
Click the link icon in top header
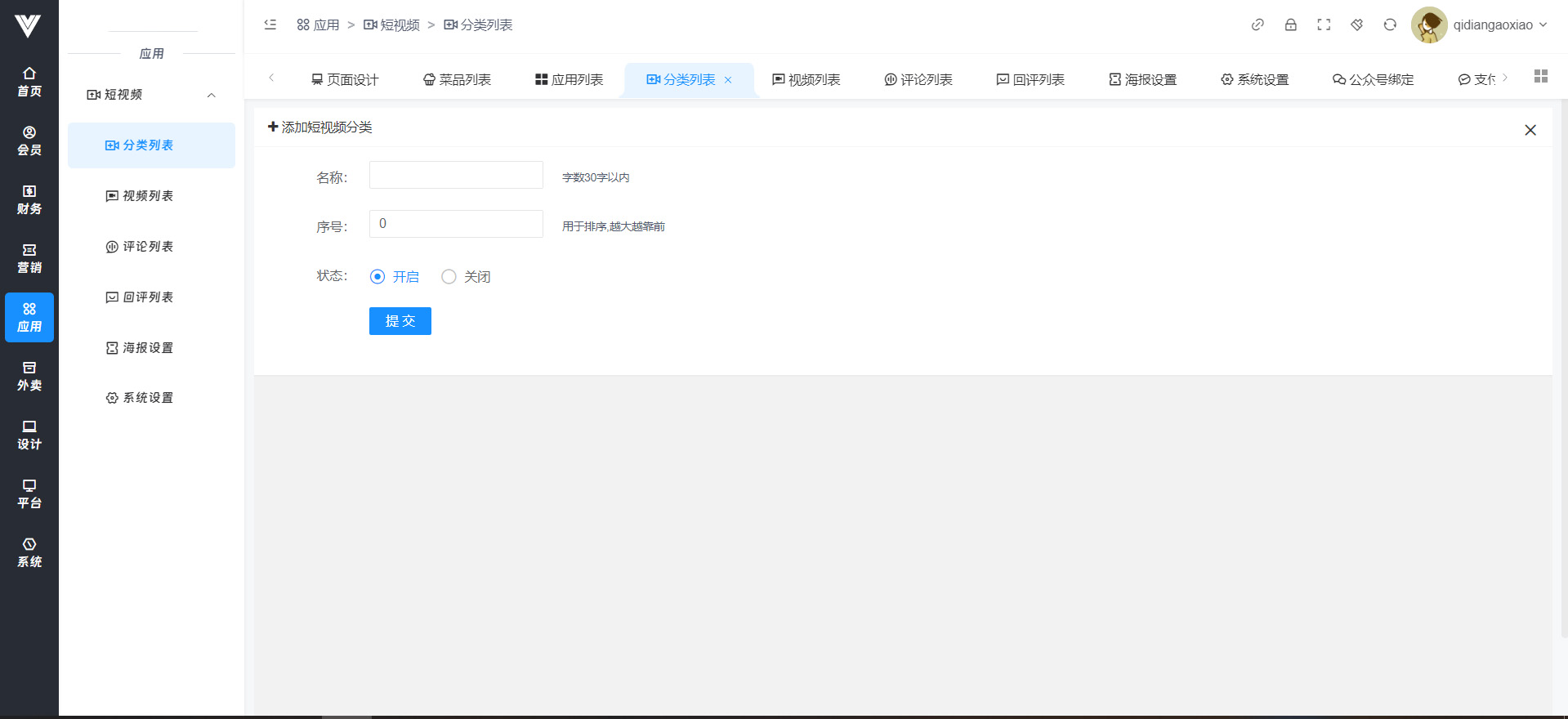click(1258, 25)
